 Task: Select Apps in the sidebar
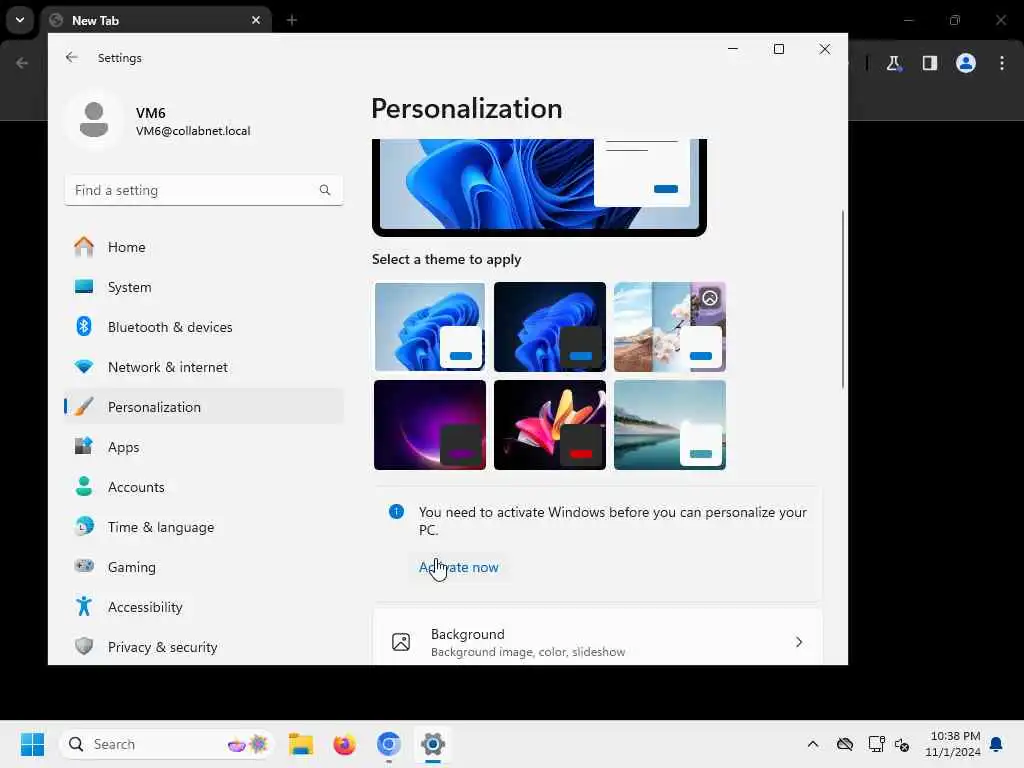[204, 447]
